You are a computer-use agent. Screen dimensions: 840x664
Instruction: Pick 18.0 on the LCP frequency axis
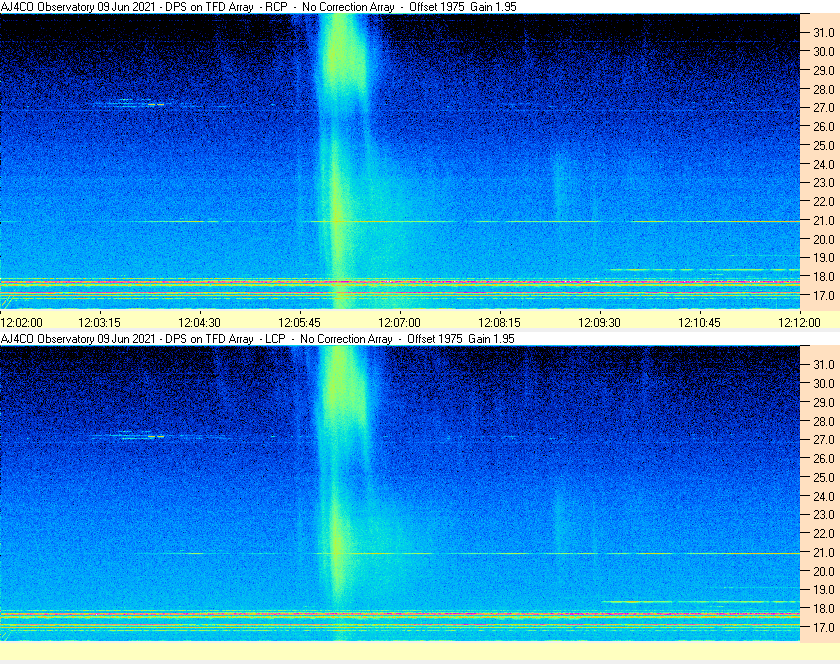click(x=824, y=609)
